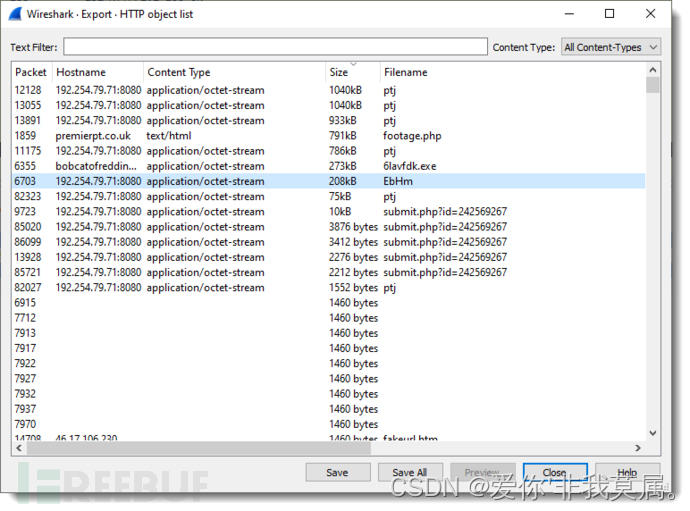
Task: Select packet 7937 row
Action: pos(328,409)
